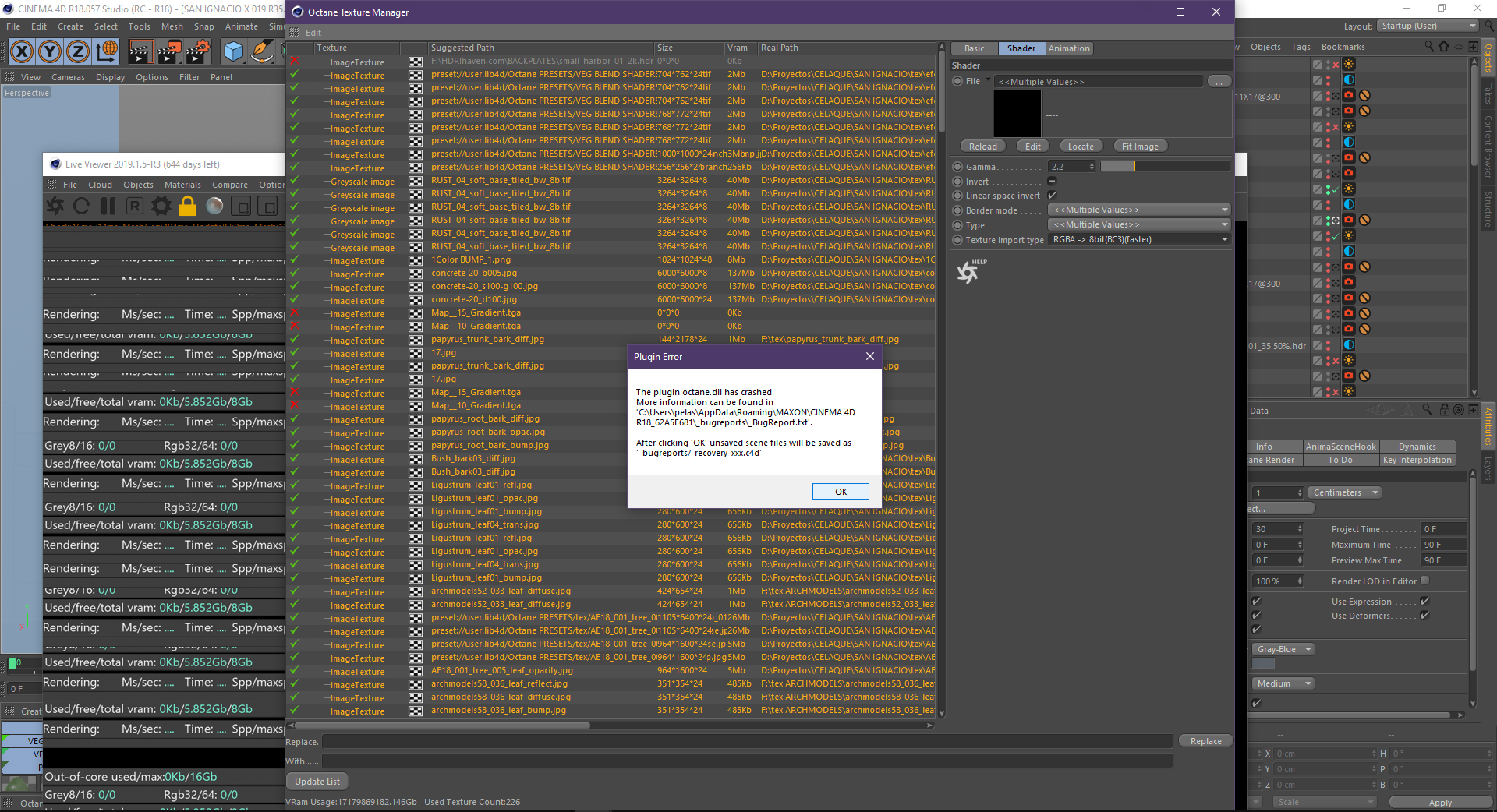Image resolution: width=1497 pixels, height=812 pixels.
Task: Restart render with circular arrow icon
Action: [82, 207]
